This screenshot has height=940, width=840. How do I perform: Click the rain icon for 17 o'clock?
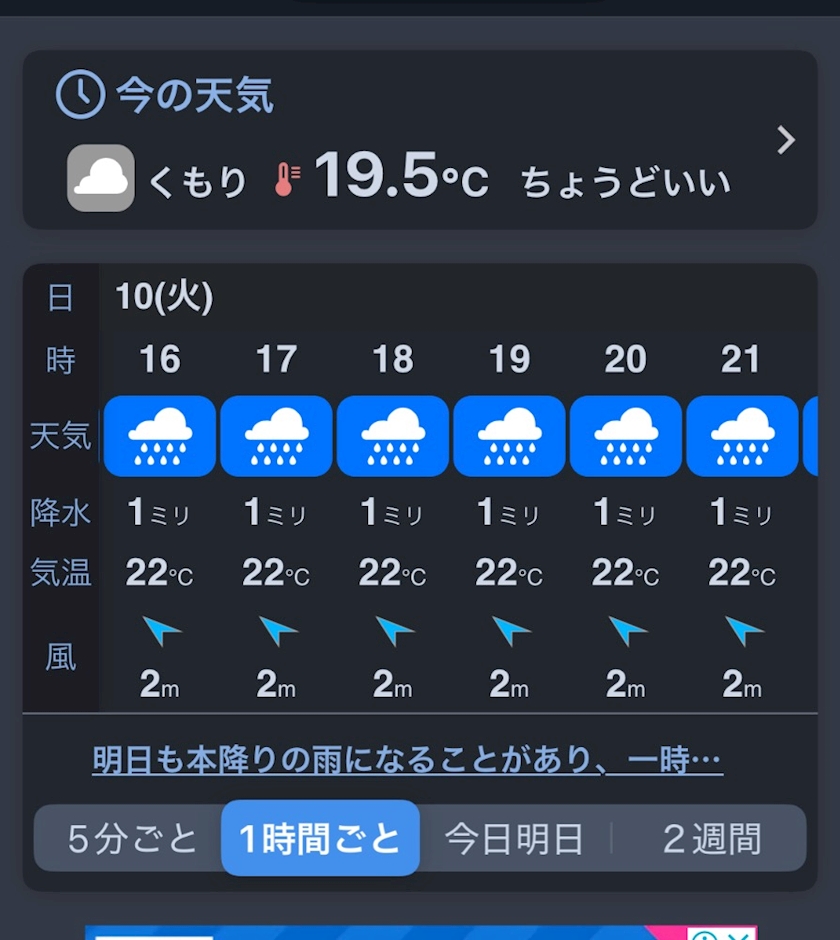click(276, 436)
